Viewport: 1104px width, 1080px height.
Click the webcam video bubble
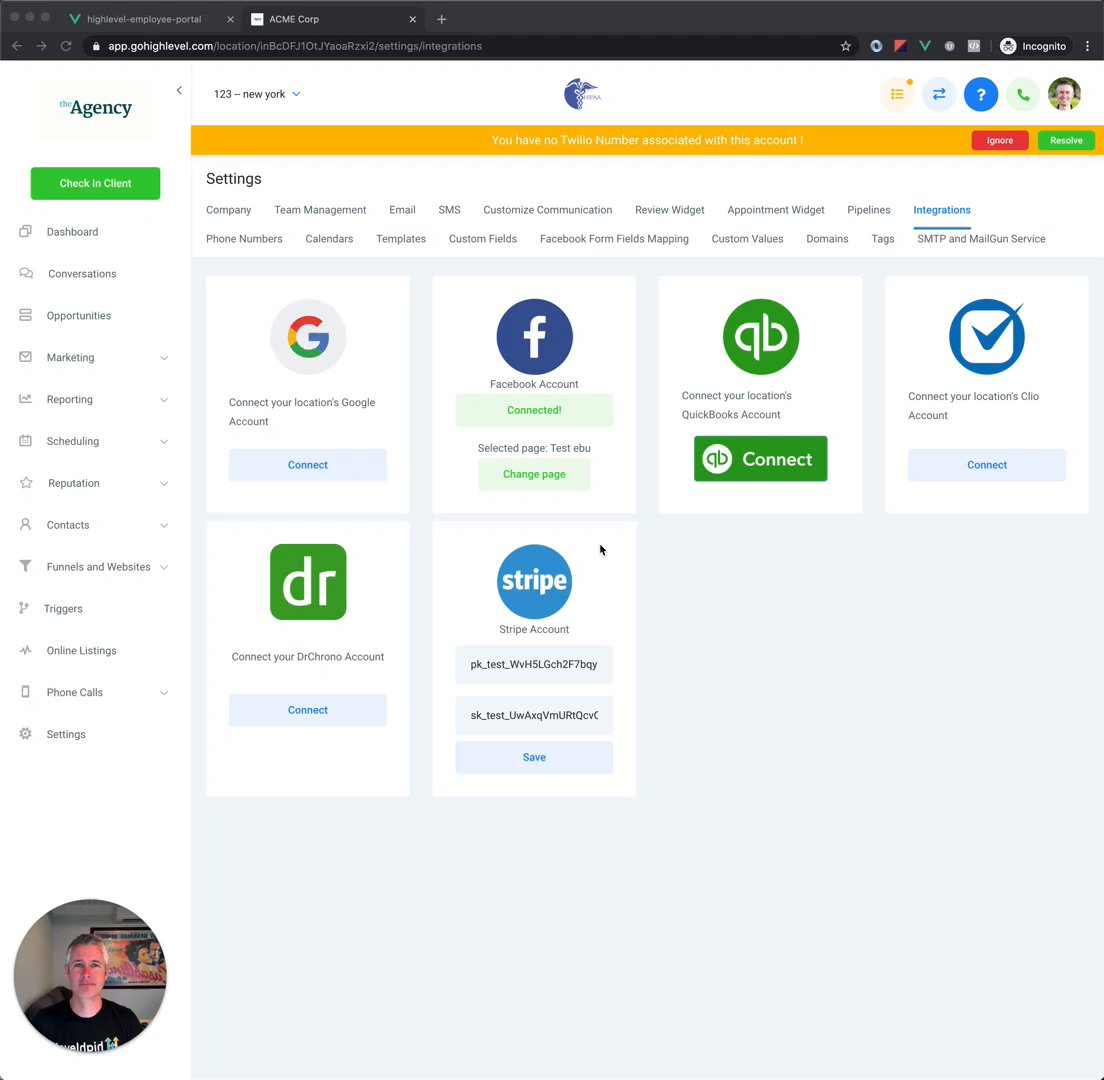(90, 976)
